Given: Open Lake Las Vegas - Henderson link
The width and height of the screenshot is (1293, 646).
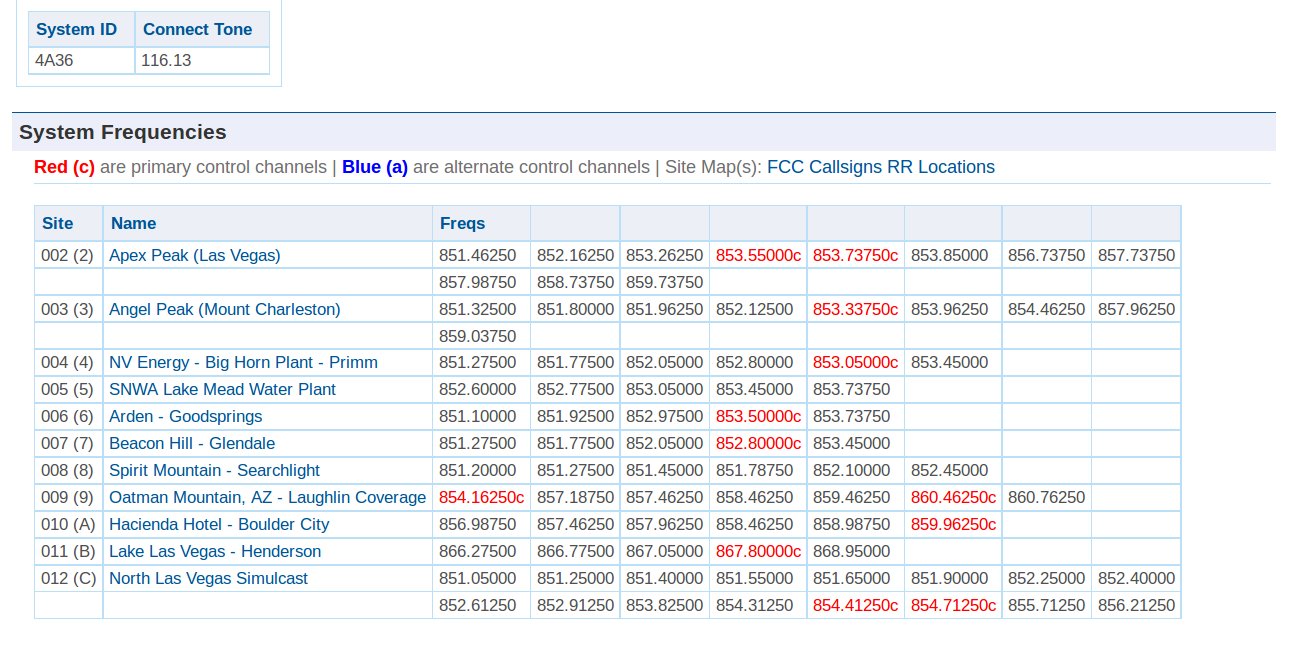Looking at the screenshot, I should (215, 551).
